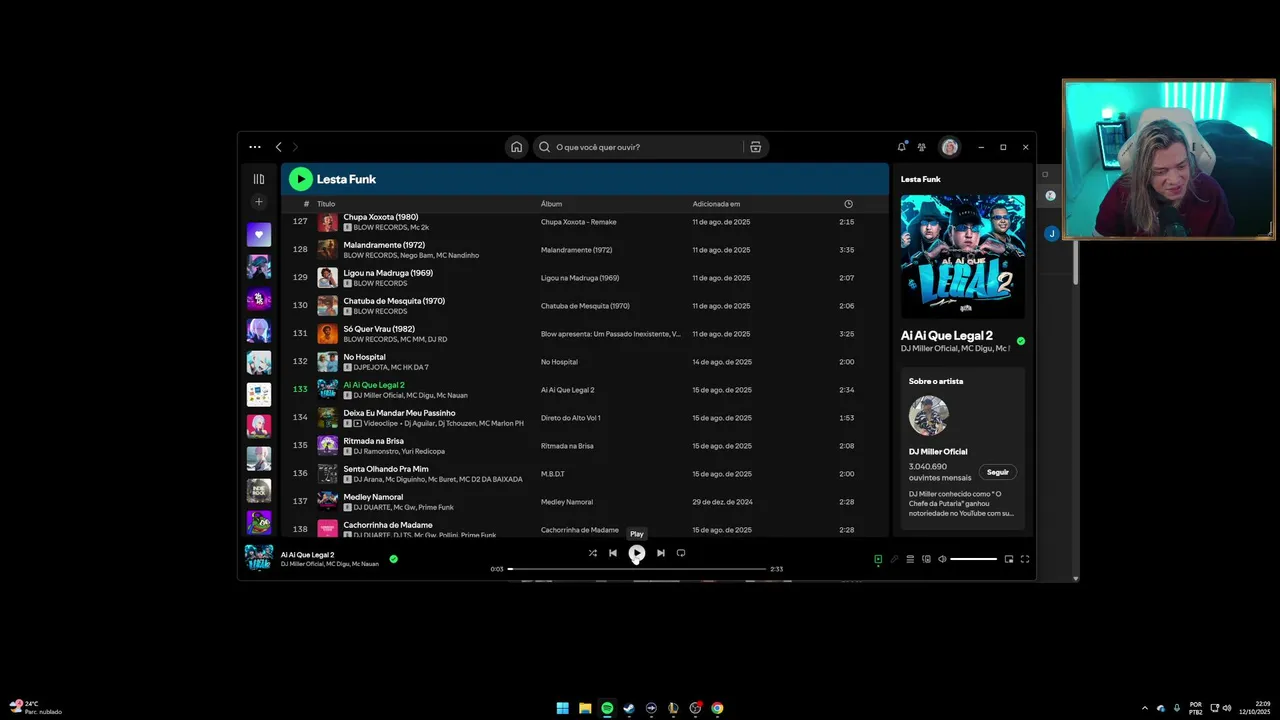Open the notifications bell

[901, 147]
